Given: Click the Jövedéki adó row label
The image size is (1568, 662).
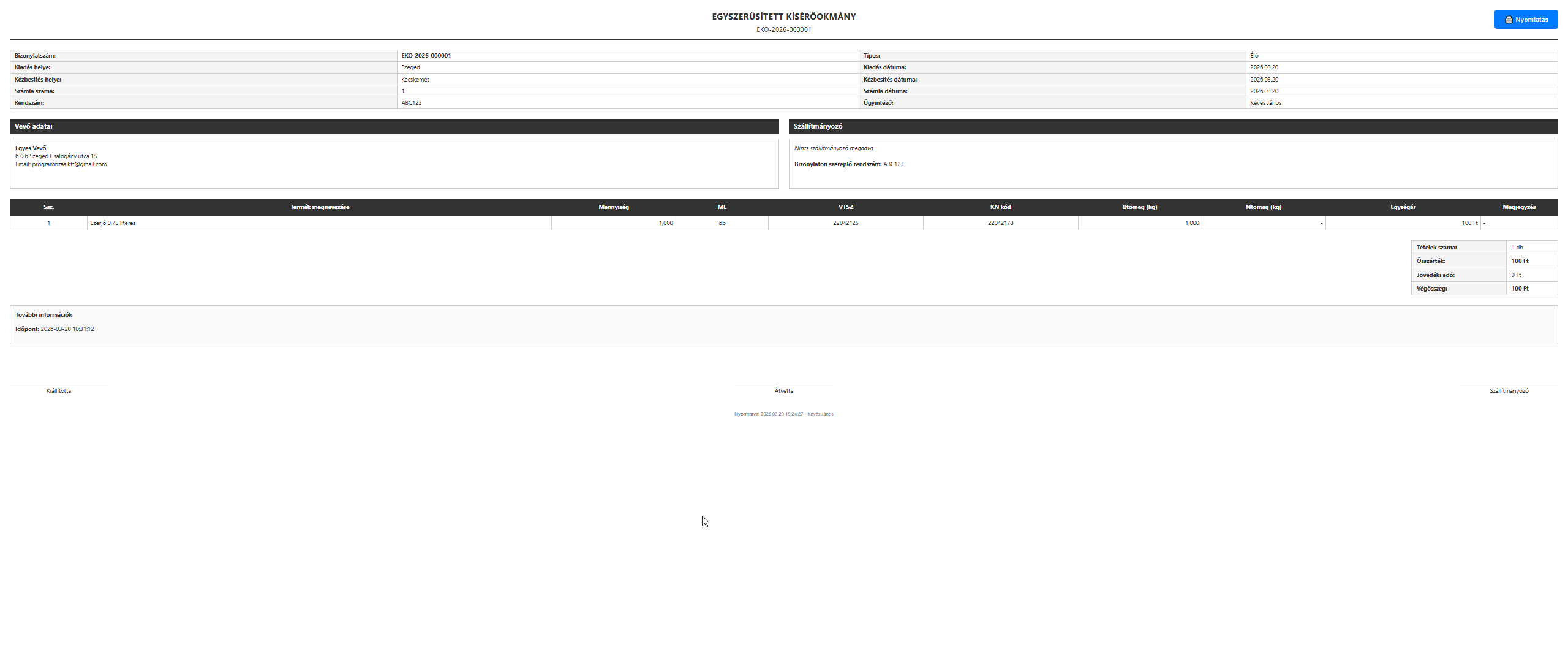Looking at the screenshot, I should pos(1435,275).
